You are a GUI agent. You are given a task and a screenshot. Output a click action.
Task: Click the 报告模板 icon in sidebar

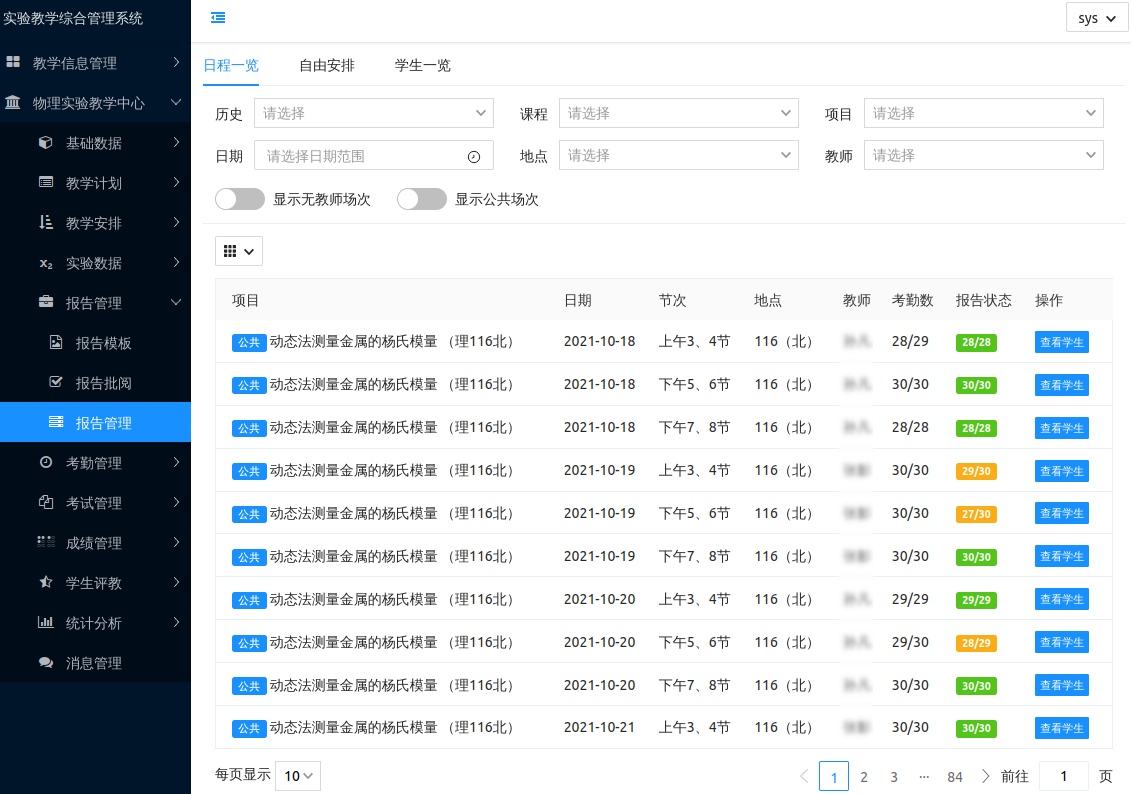[x=57, y=343]
